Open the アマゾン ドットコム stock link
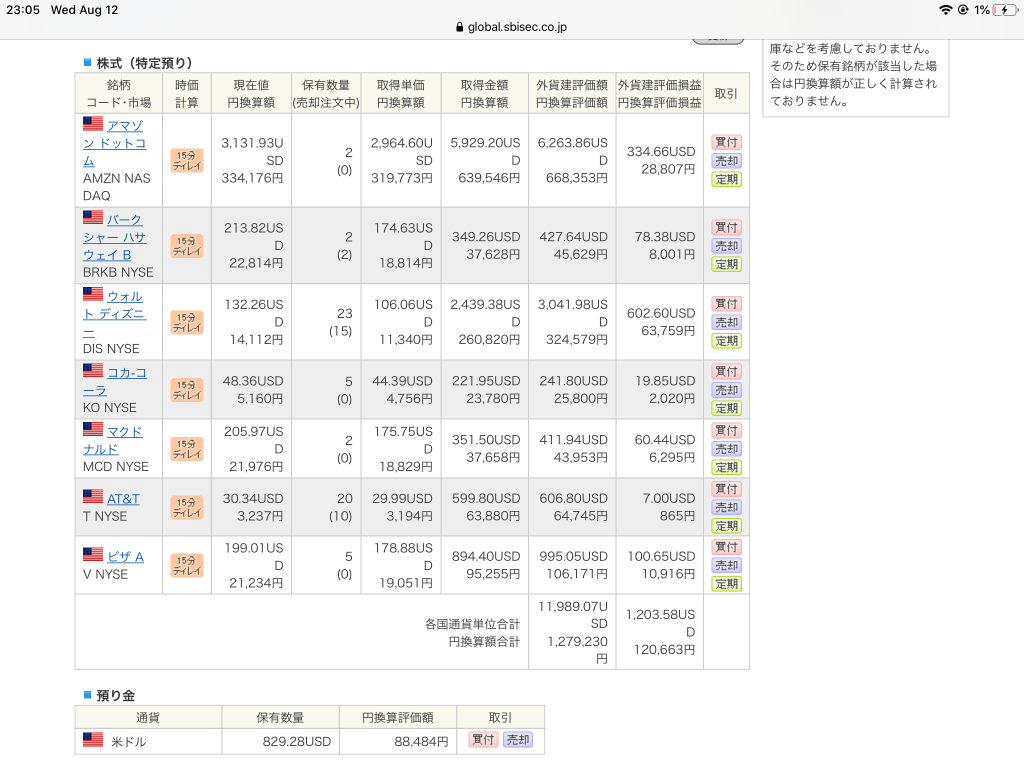 click(x=115, y=143)
